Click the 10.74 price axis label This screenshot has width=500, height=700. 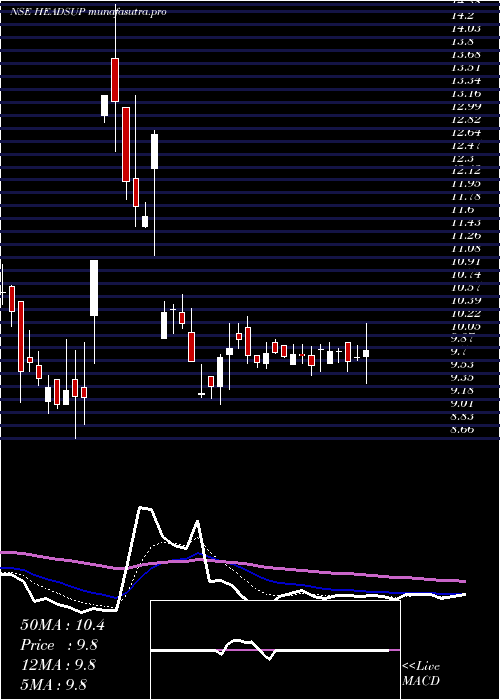point(466,274)
